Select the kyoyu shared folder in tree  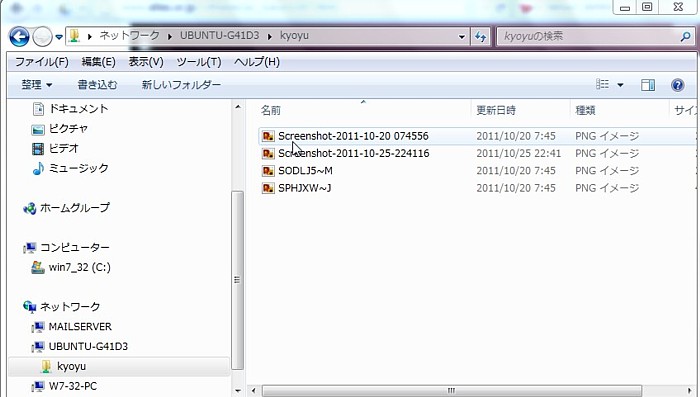tap(71, 366)
